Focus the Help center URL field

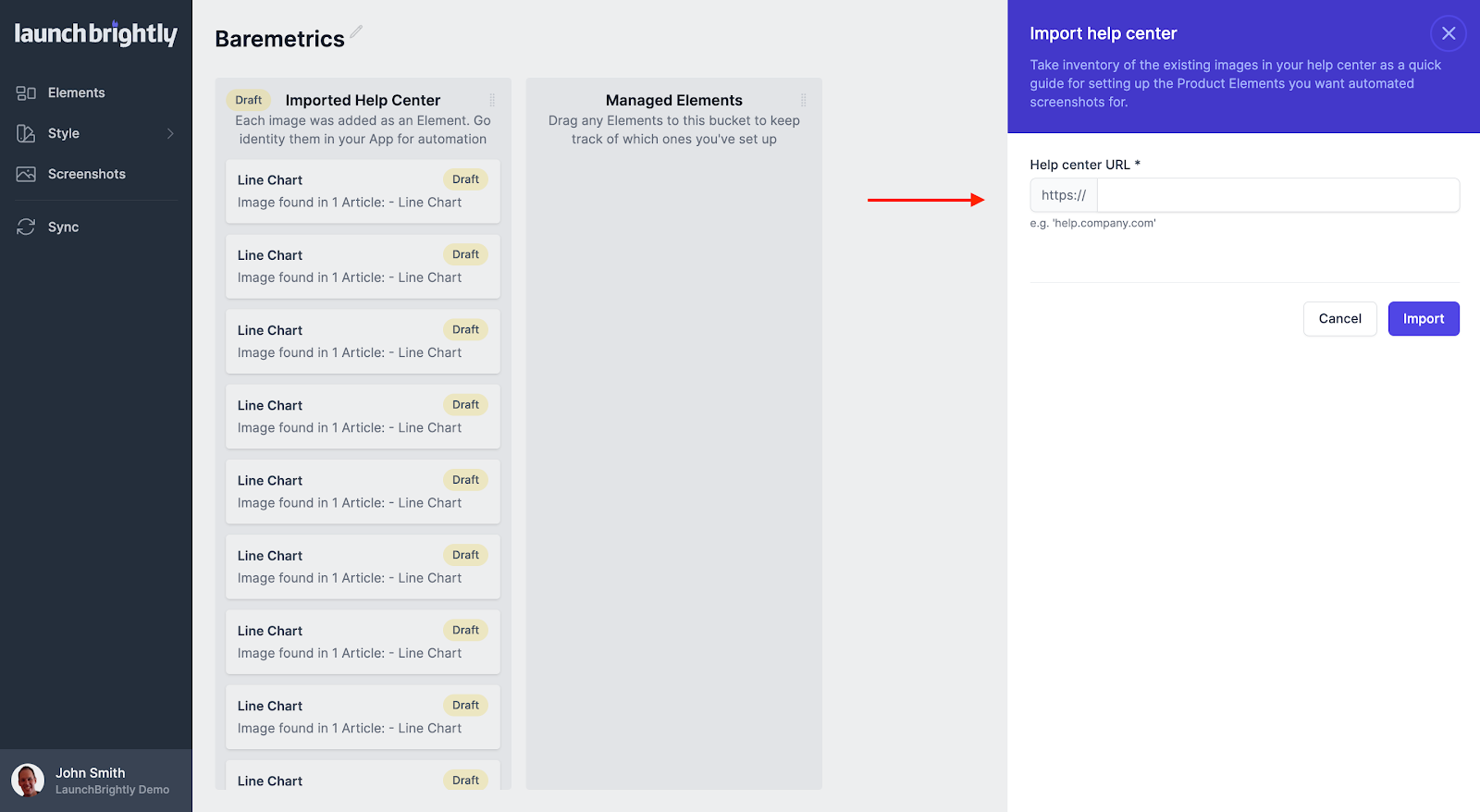pos(1276,196)
